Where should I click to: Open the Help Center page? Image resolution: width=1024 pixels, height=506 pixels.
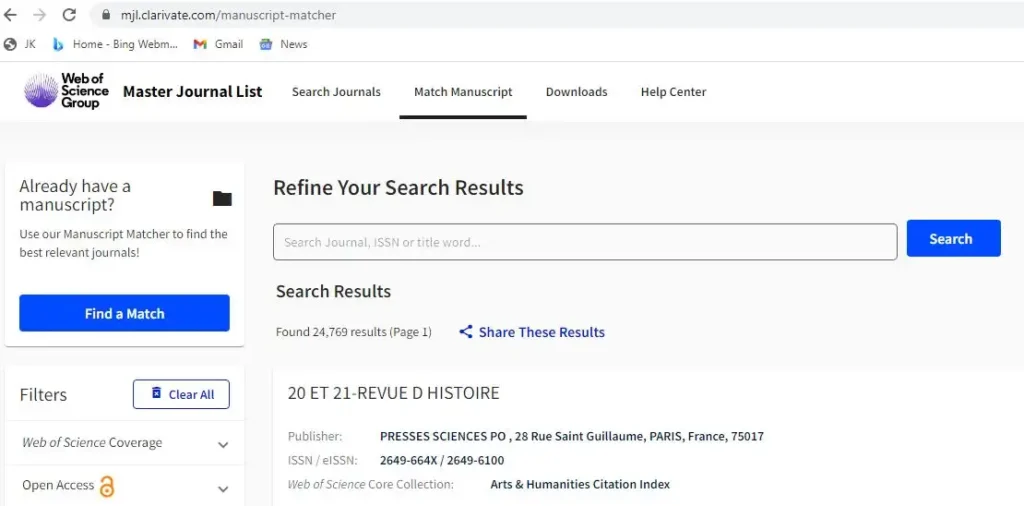pos(673,92)
